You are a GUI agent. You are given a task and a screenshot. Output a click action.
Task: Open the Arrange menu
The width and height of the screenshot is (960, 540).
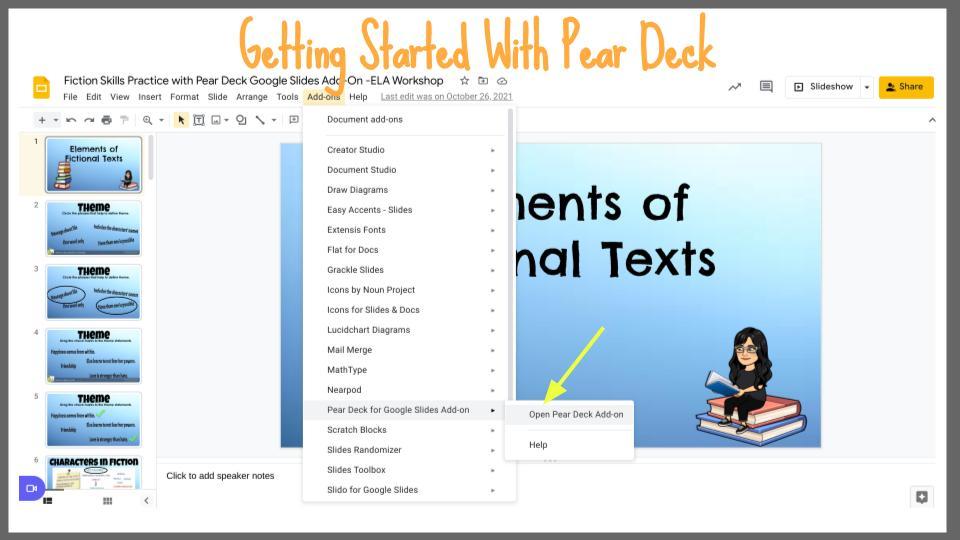[x=252, y=97]
